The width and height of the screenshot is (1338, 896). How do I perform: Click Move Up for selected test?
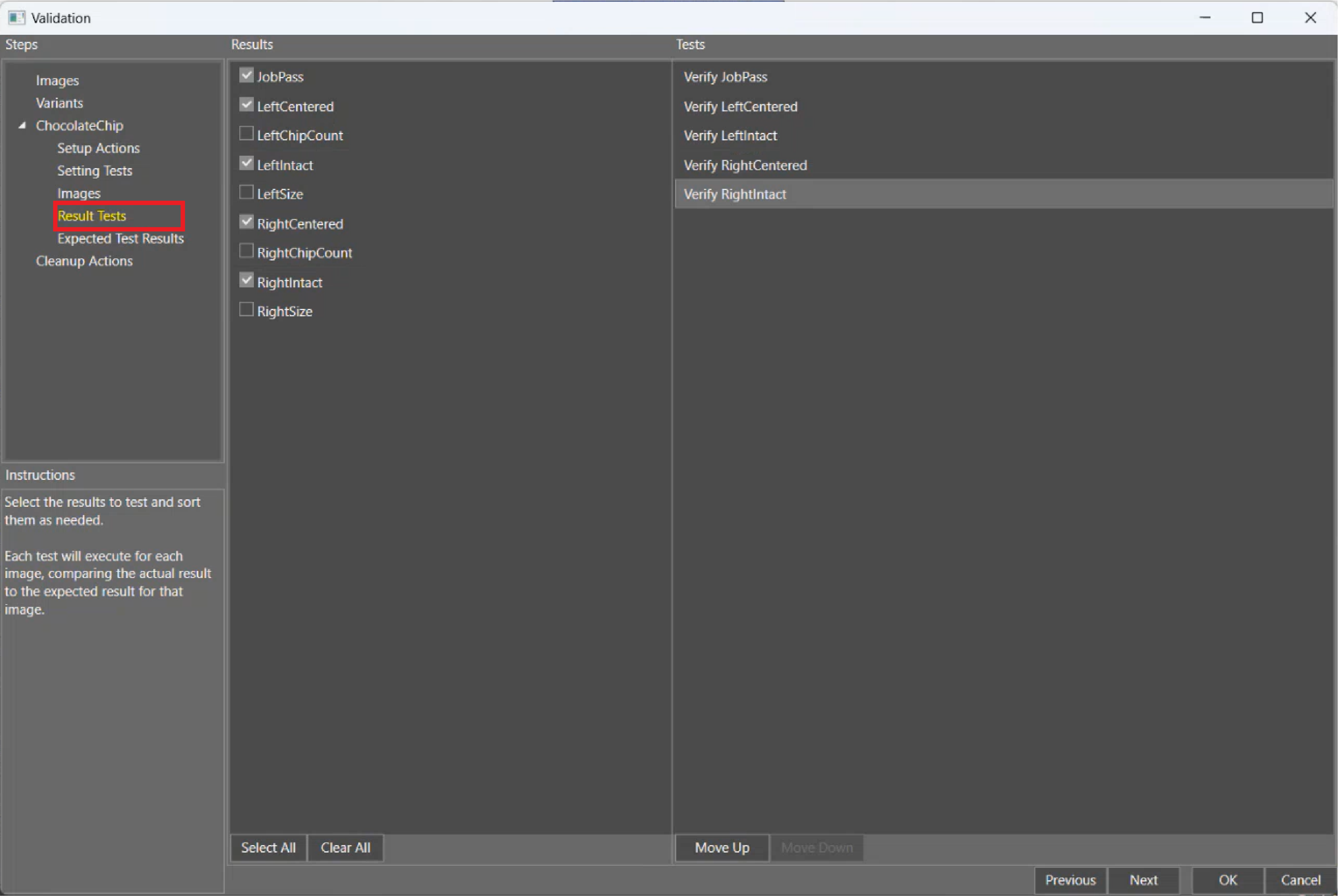coord(721,848)
